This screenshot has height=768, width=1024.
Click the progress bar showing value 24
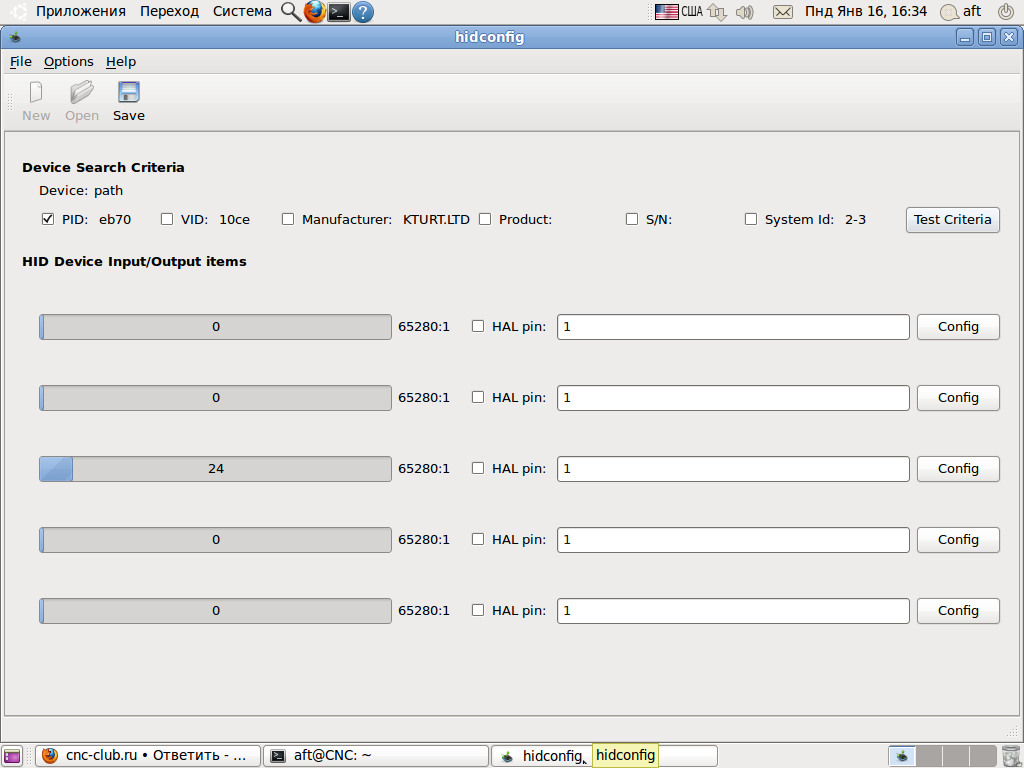coord(216,469)
